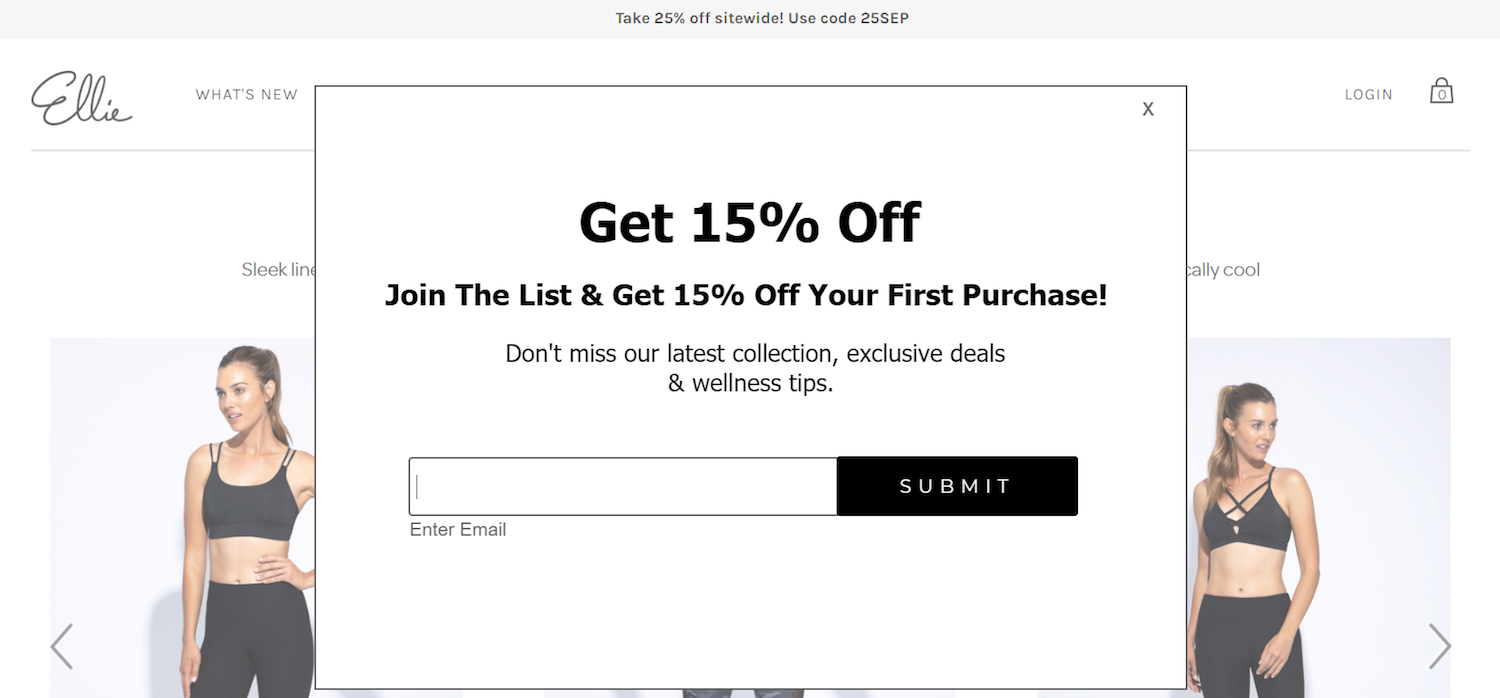Click the Join The List subheading
The height and width of the screenshot is (698, 1500).
tap(746, 296)
